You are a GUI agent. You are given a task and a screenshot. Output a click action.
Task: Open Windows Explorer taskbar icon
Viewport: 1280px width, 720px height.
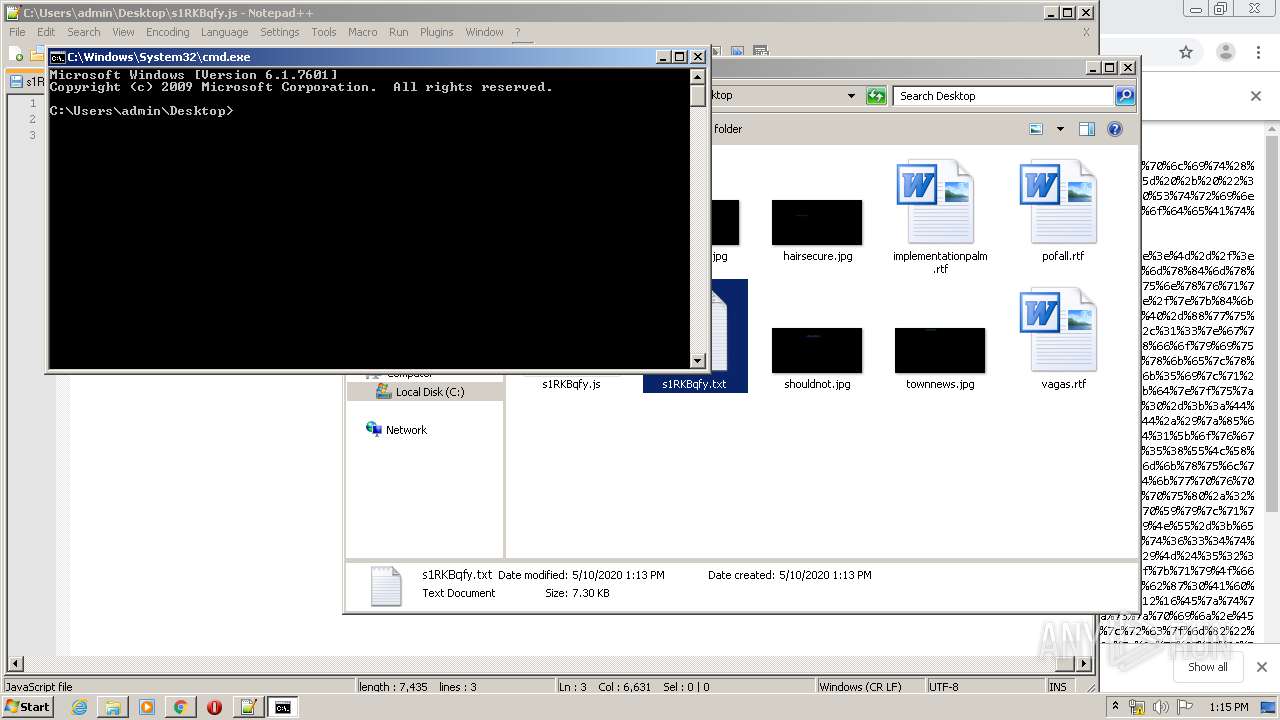tap(113, 707)
